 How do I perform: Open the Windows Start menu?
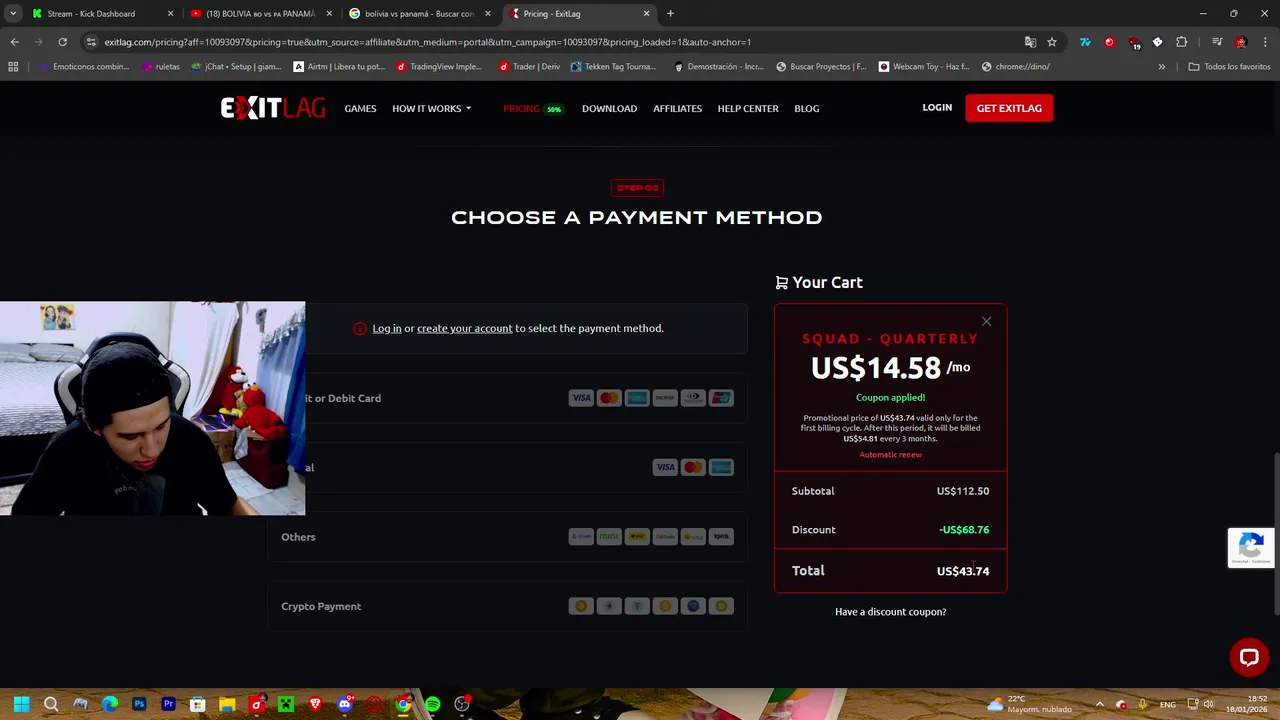click(x=21, y=704)
